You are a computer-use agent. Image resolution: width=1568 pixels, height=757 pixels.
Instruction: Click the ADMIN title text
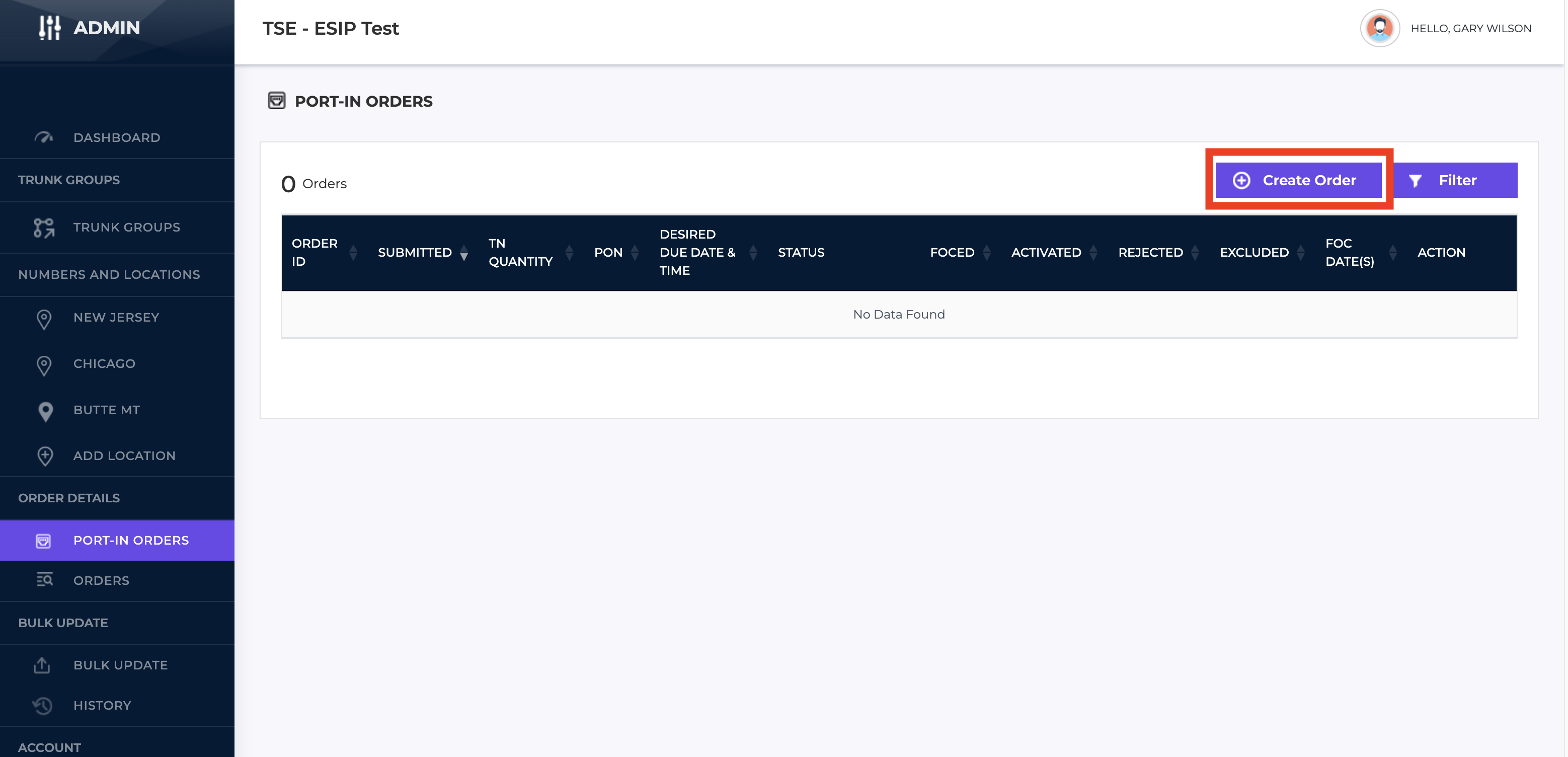click(107, 28)
